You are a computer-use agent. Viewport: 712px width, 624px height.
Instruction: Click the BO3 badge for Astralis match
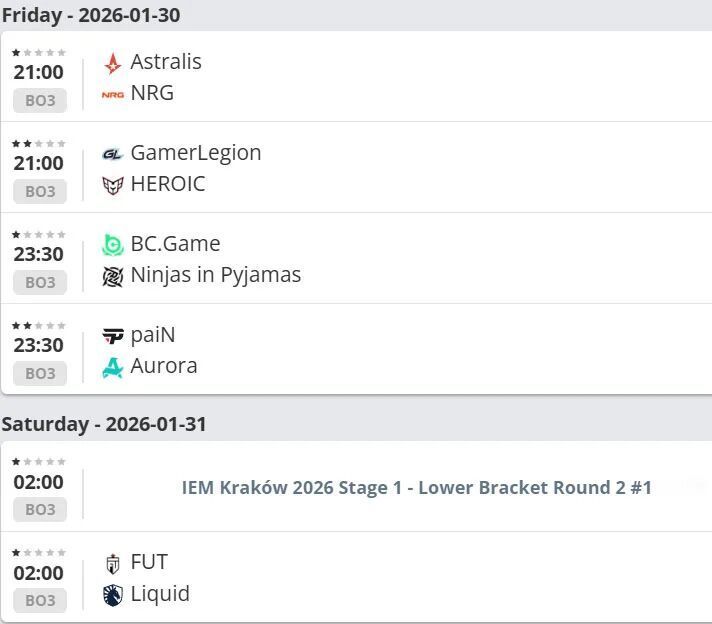(40, 101)
